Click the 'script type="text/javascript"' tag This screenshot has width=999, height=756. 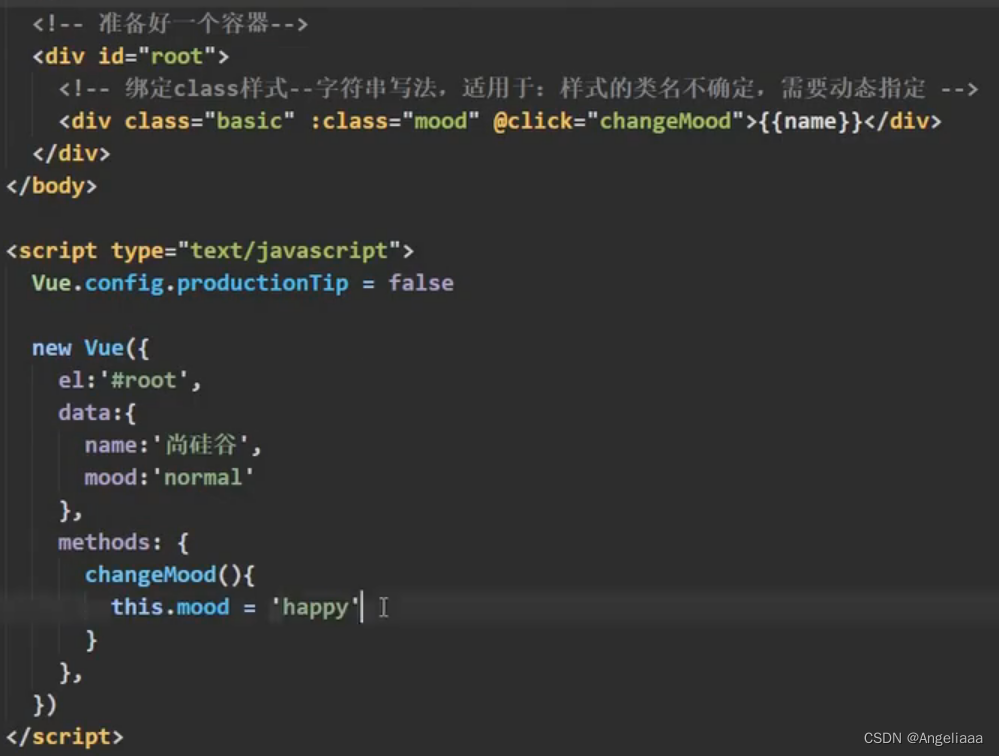click(x=210, y=251)
